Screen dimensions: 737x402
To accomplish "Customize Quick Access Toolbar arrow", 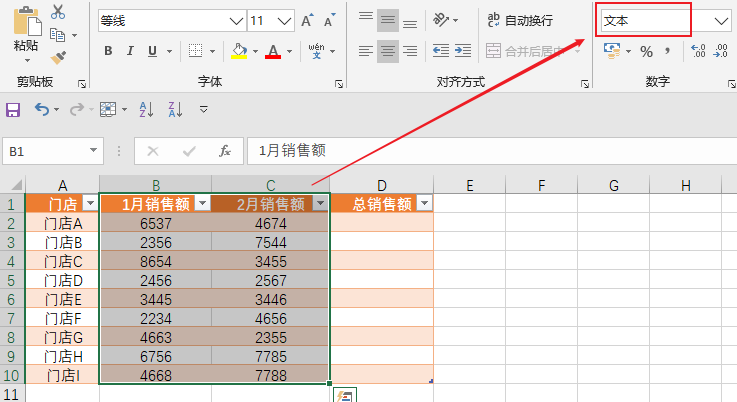I will point(204,110).
